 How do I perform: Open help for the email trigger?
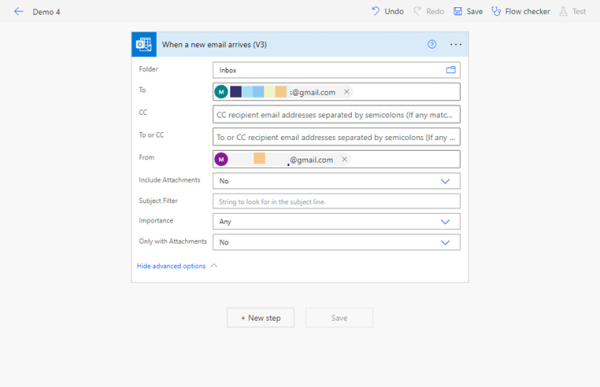pos(432,44)
